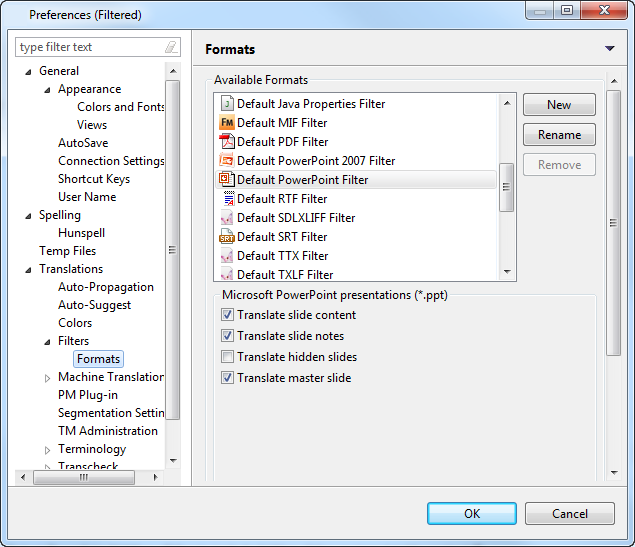Viewport: 635px width, 547px height.
Task: Click the formats list scrollbar thumb
Action: click(x=506, y=187)
